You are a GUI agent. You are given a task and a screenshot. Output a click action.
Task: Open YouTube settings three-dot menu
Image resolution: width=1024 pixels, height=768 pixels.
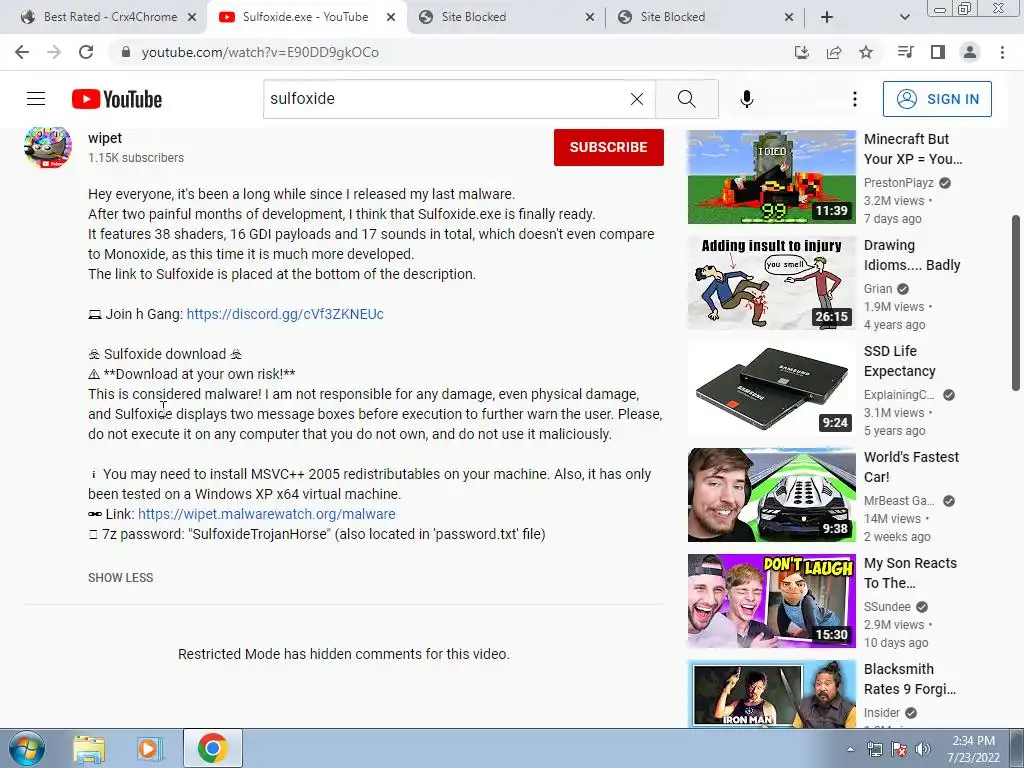(854, 99)
